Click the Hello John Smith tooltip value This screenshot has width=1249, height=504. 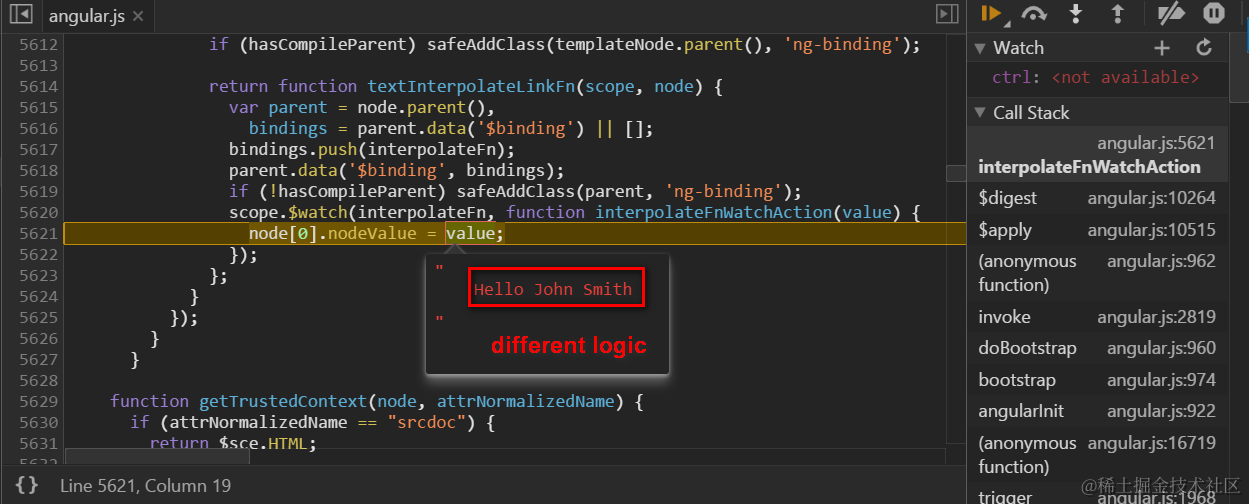coord(553,289)
